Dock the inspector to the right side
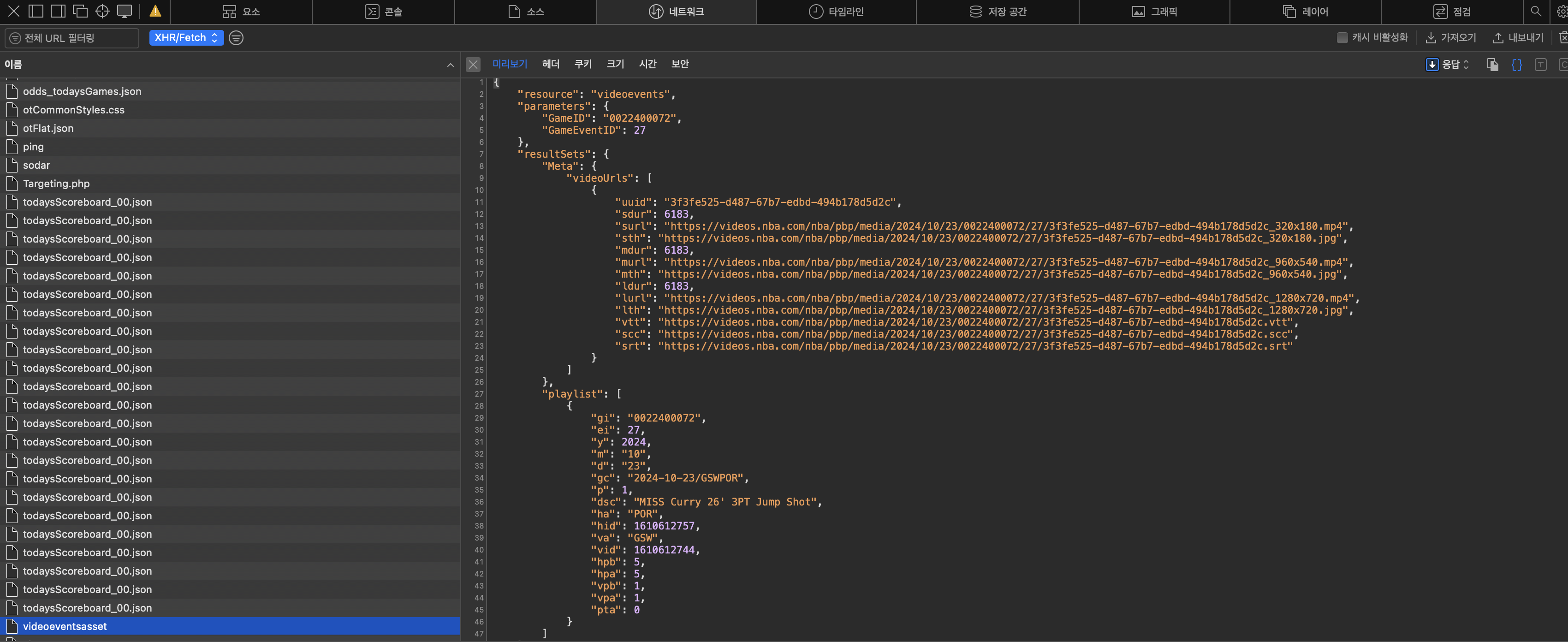Viewport: 1568px width, 642px height. (x=58, y=12)
